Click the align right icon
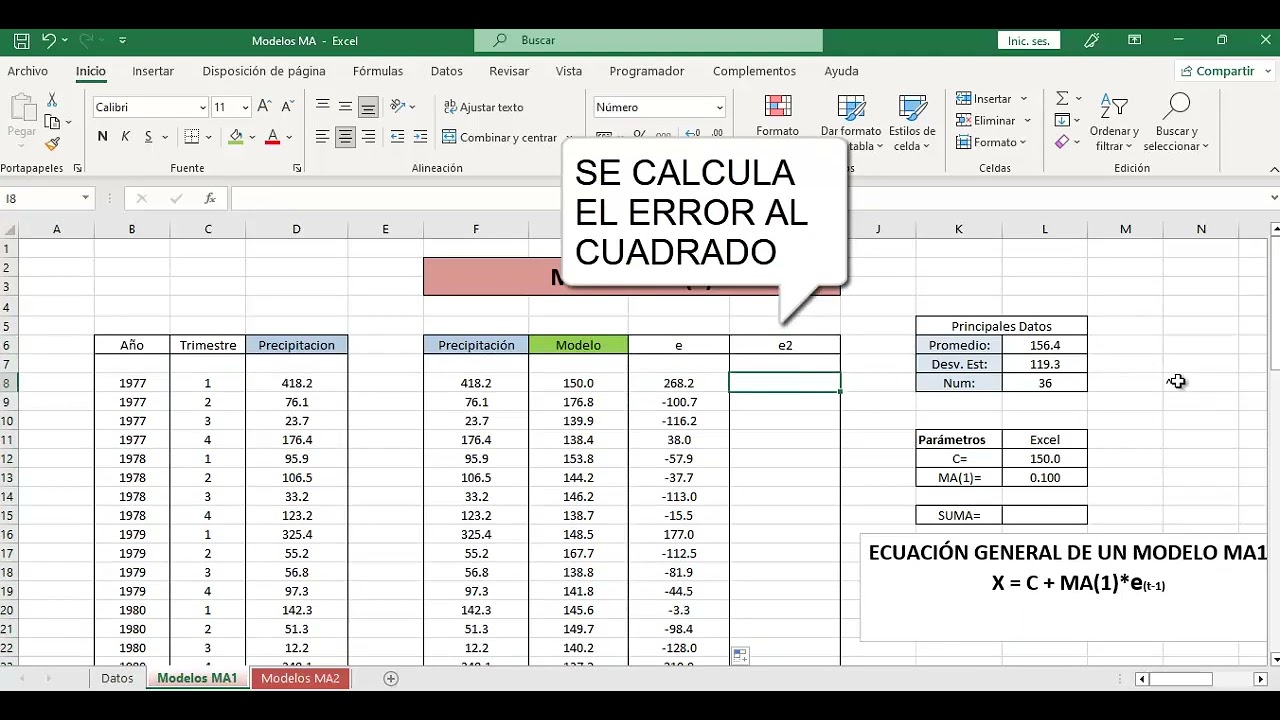The width and height of the screenshot is (1280, 720). [x=368, y=137]
